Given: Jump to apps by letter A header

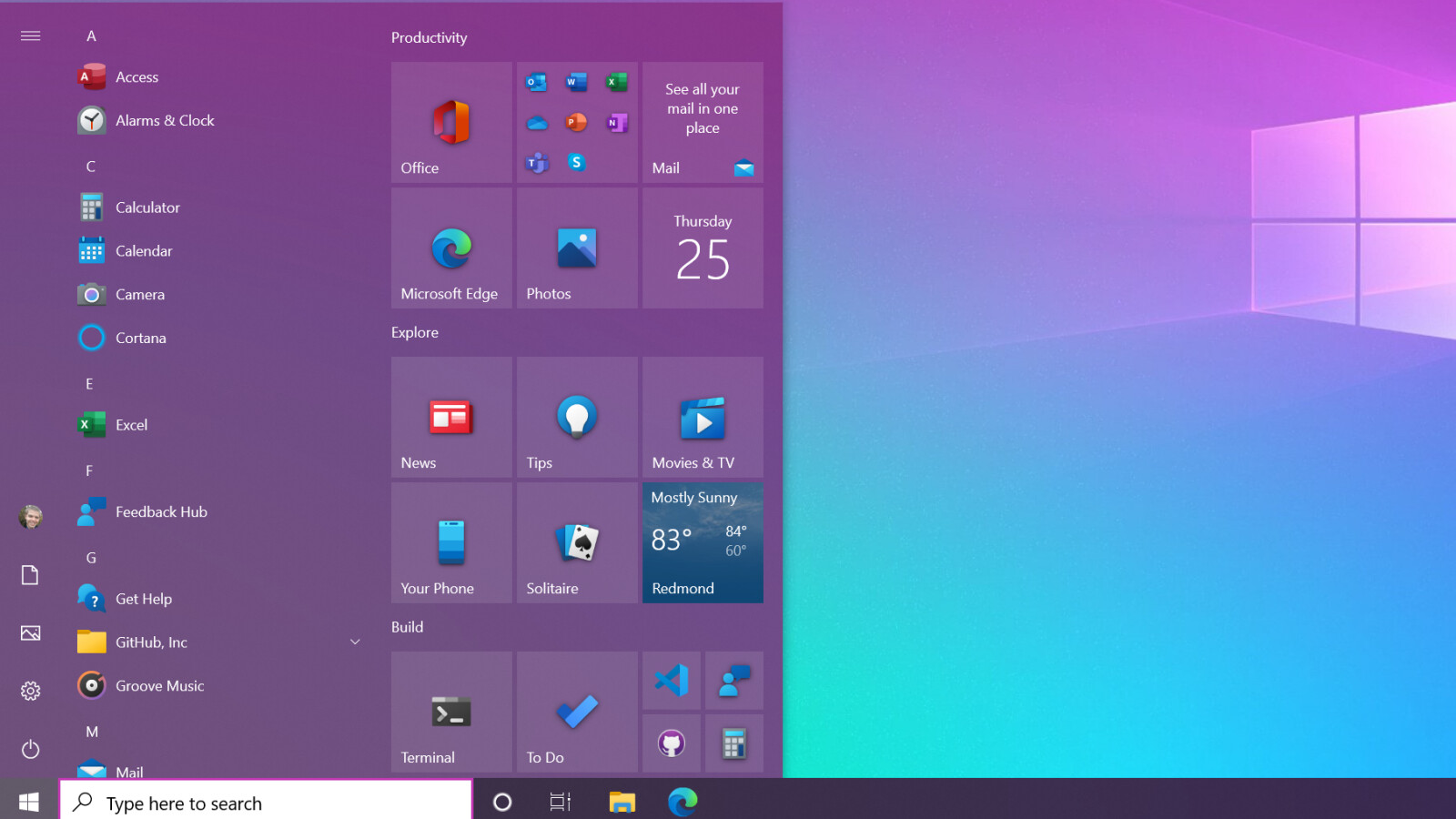Looking at the screenshot, I should pos(91,35).
